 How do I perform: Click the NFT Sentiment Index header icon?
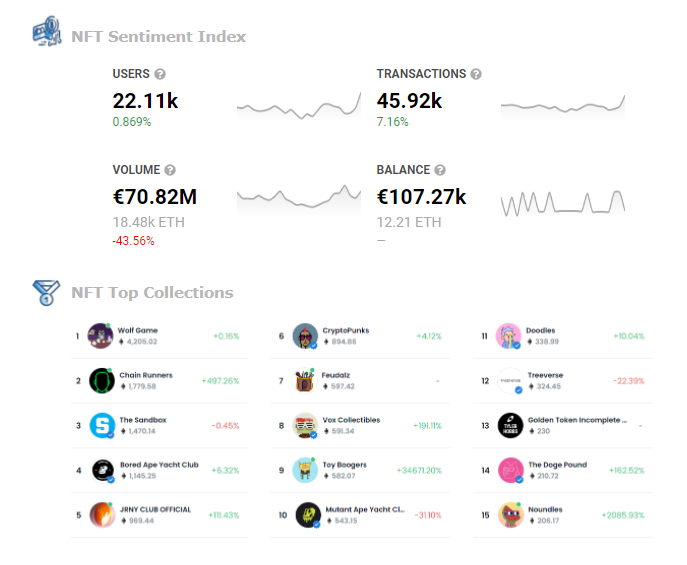[47, 32]
